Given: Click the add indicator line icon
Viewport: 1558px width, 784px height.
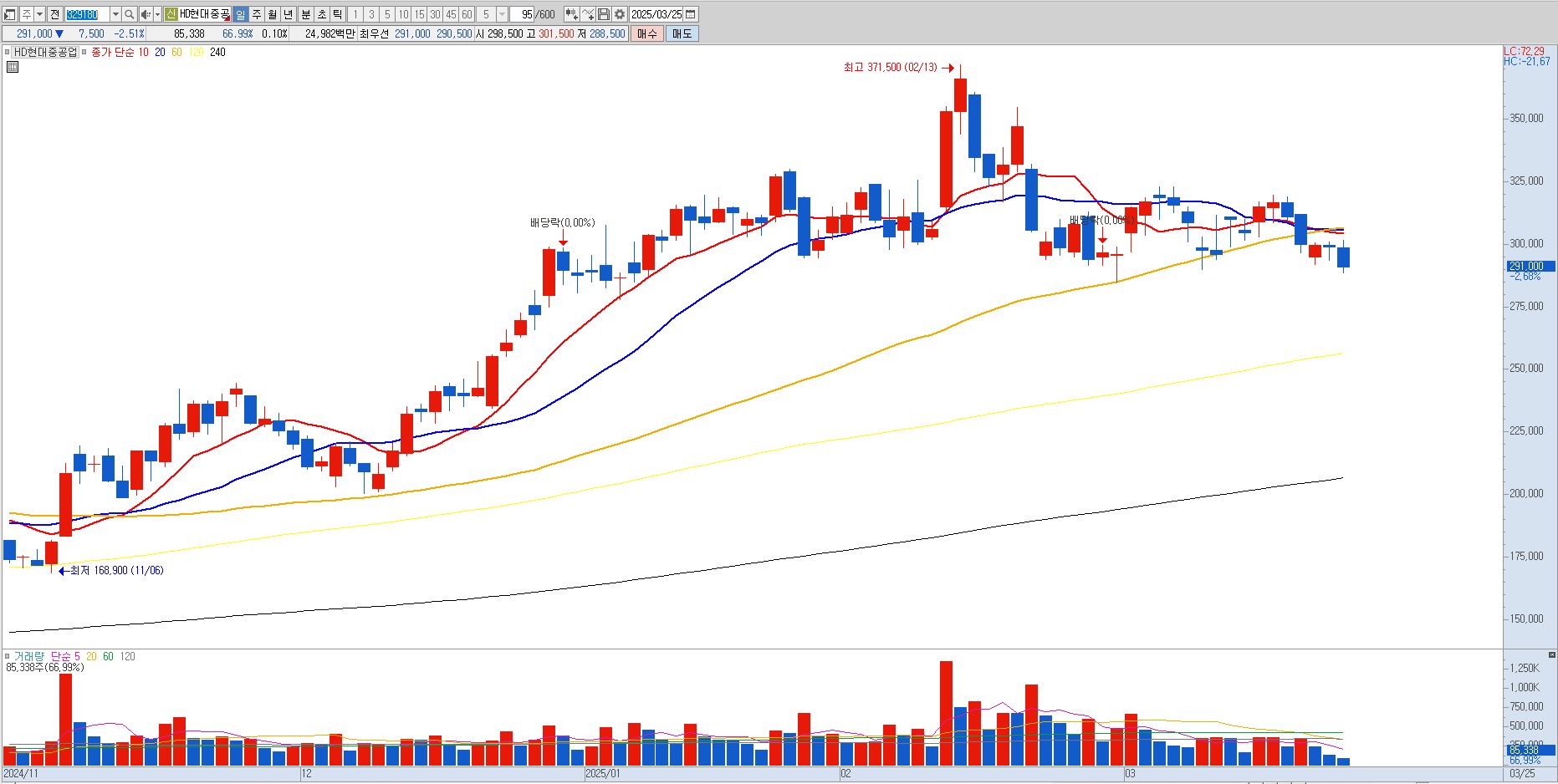Looking at the screenshot, I should coord(588,14).
